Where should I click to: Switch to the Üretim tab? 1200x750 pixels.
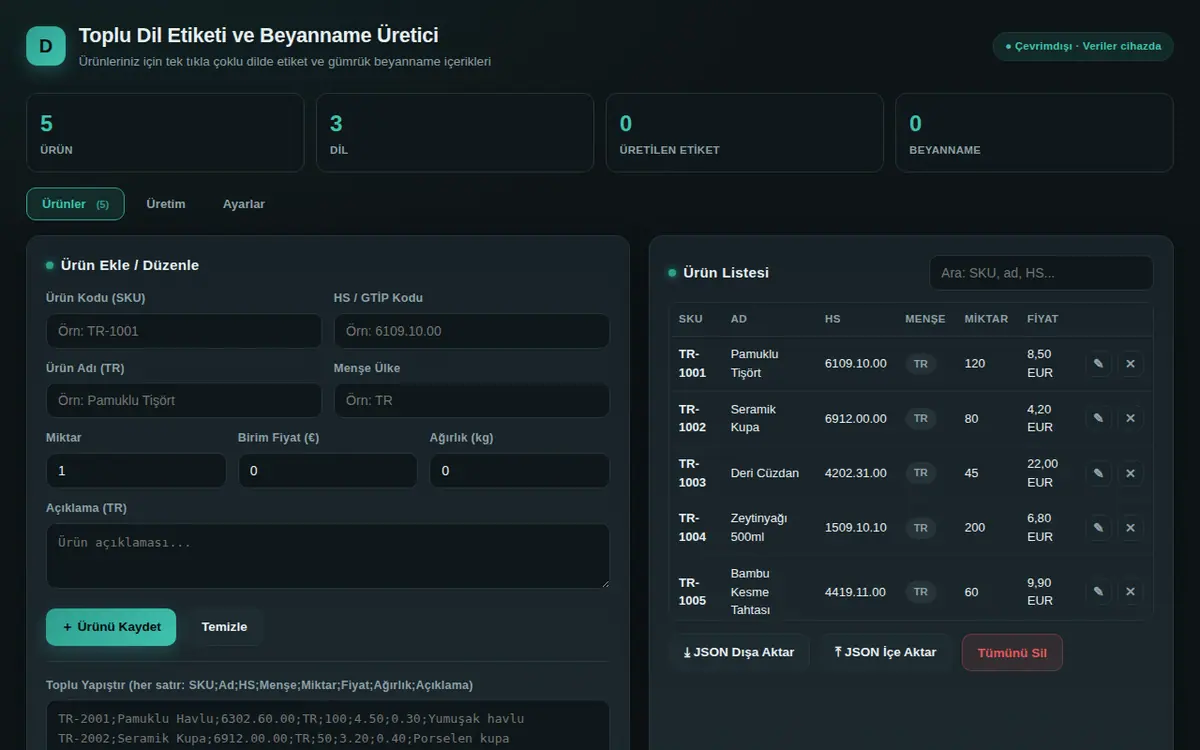[166, 204]
